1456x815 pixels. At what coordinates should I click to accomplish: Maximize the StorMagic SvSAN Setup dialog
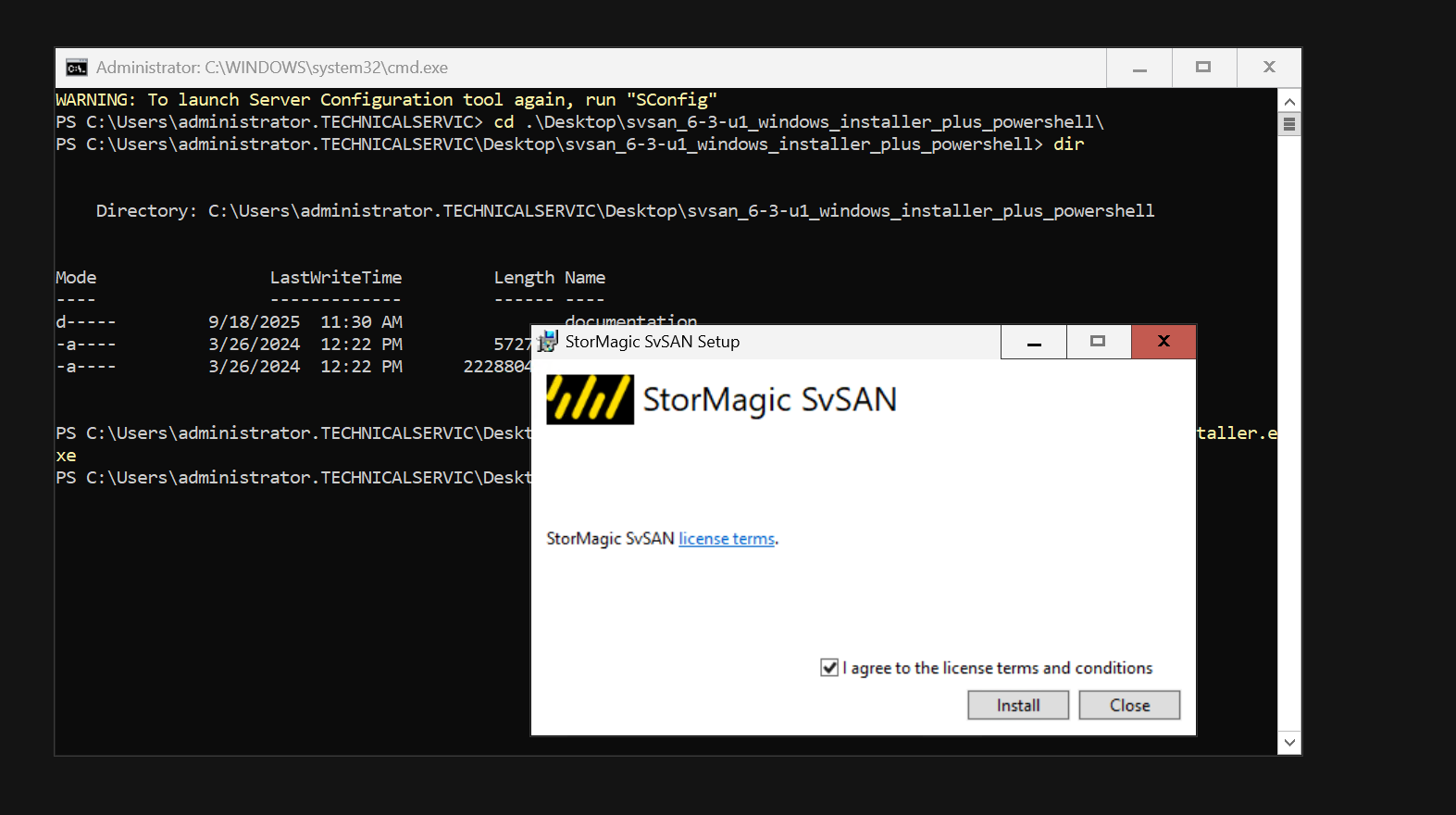click(1099, 342)
